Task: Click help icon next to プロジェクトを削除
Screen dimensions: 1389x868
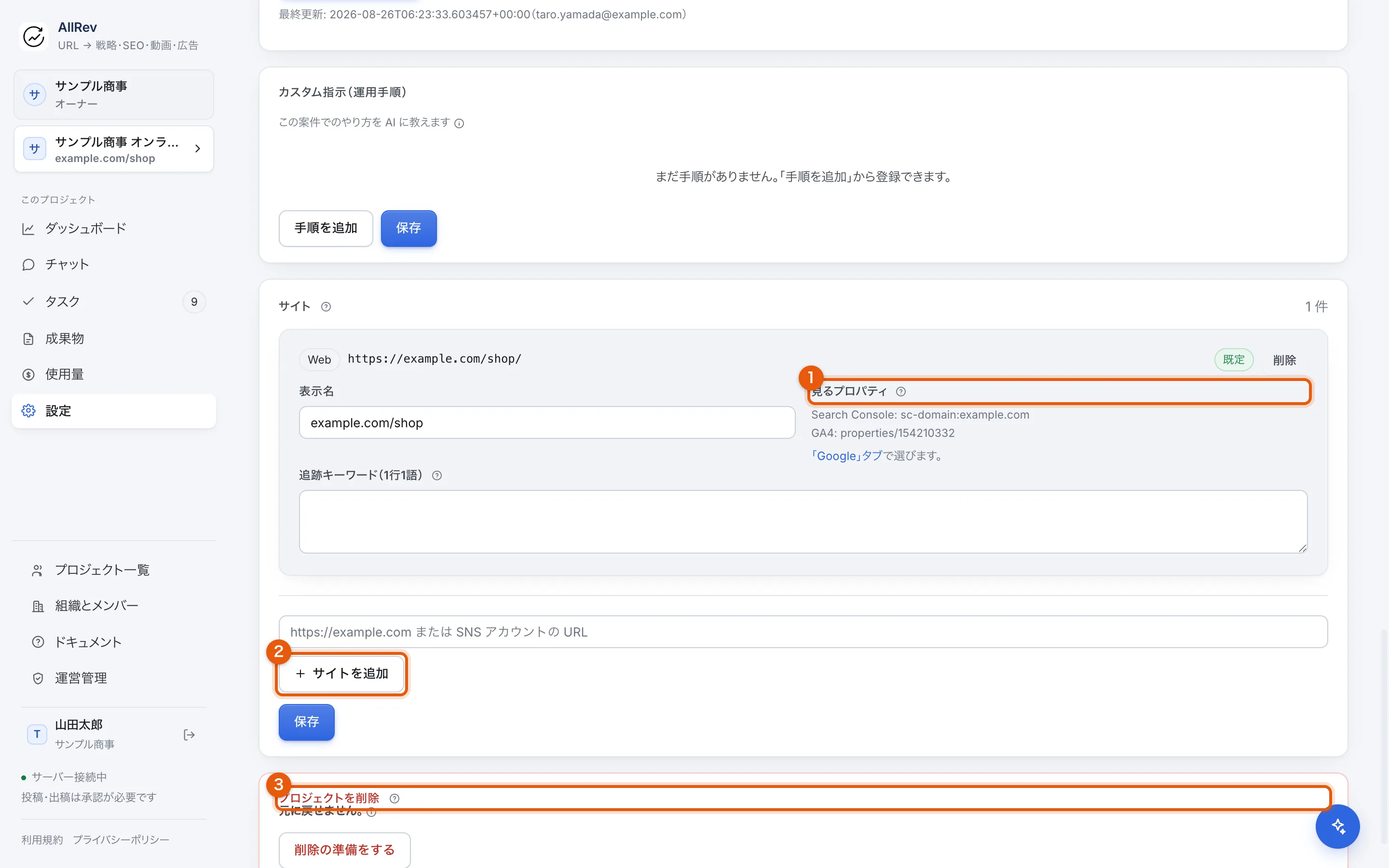Action: [x=395, y=799]
